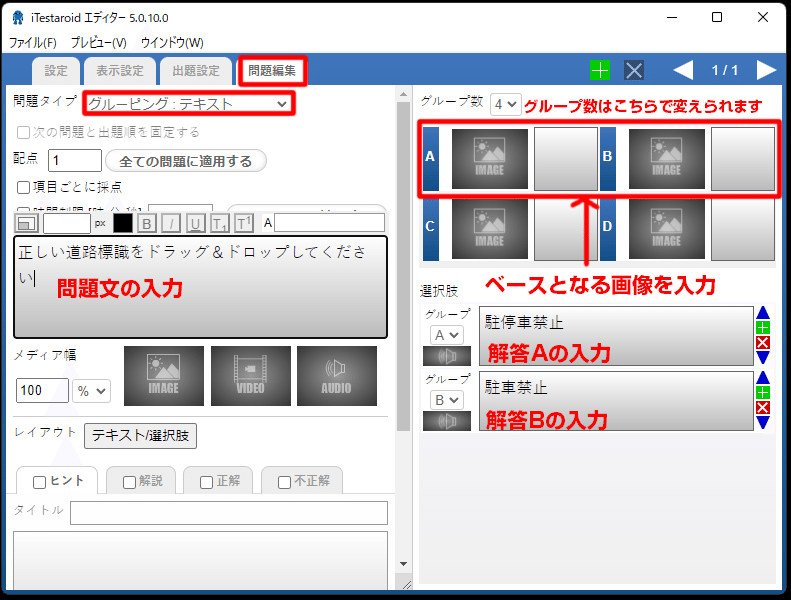Screen dimensions: 791x600
Task: Set base image for group C
Action: [x=489, y=229]
